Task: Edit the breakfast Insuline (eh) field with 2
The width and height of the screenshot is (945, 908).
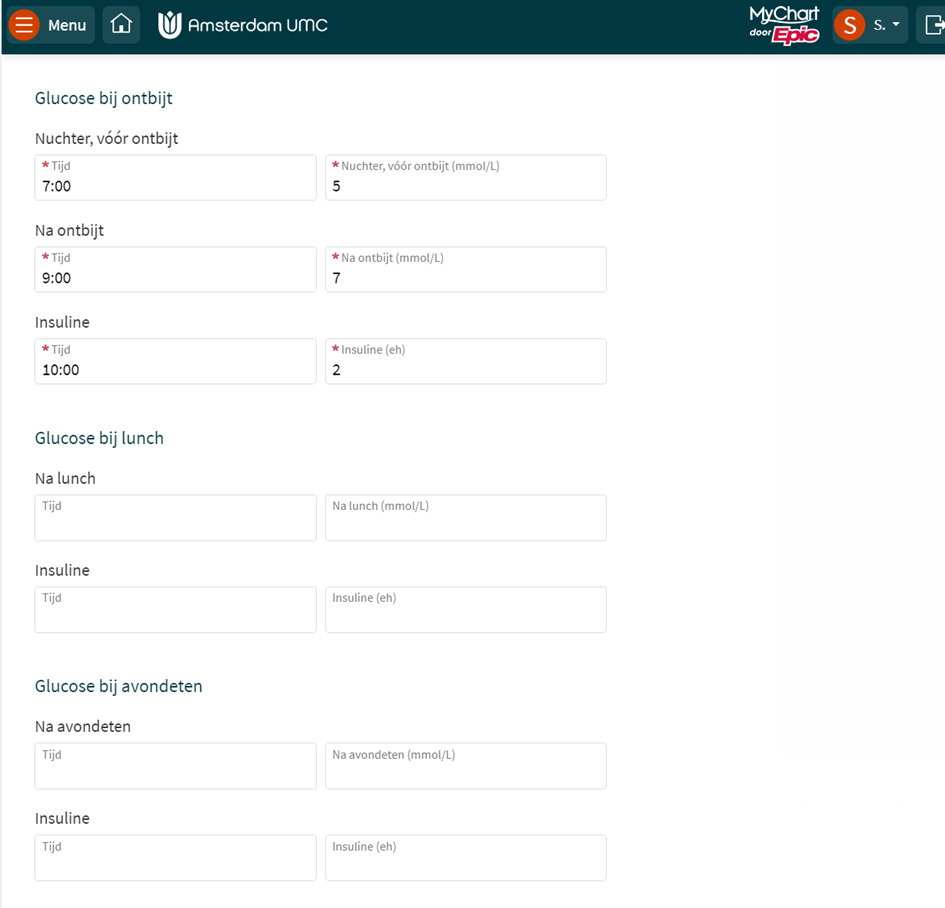Action: point(465,362)
